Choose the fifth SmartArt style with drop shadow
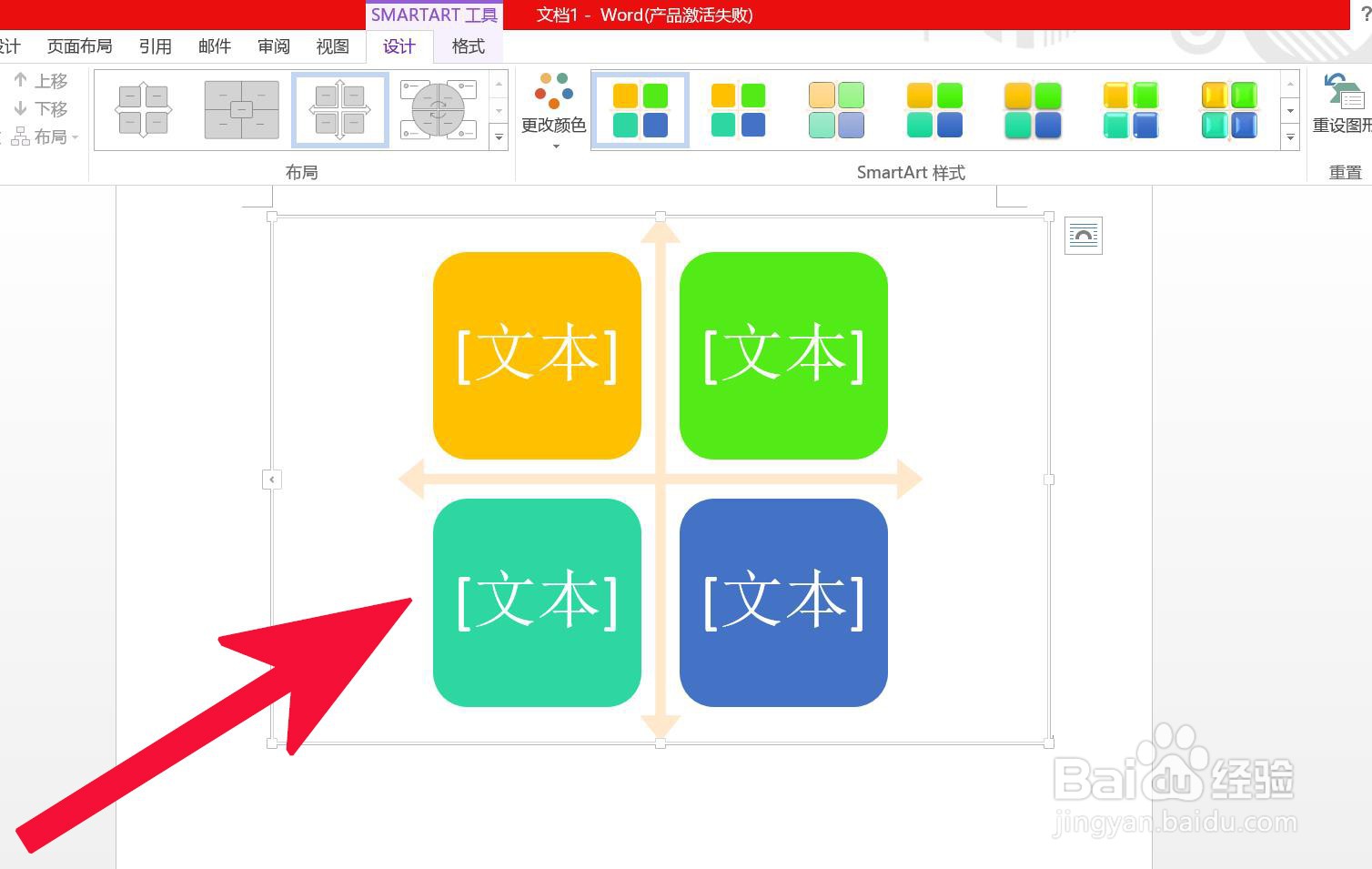The width and height of the screenshot is (1372, 869). pos(1033,110)
